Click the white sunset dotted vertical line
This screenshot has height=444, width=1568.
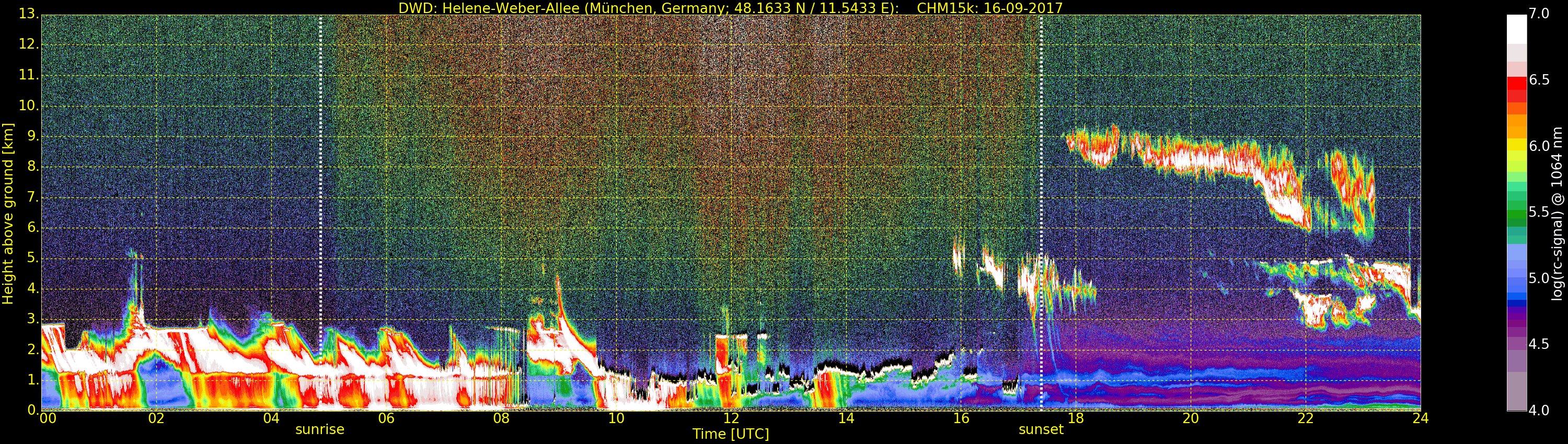point(1042,182)
